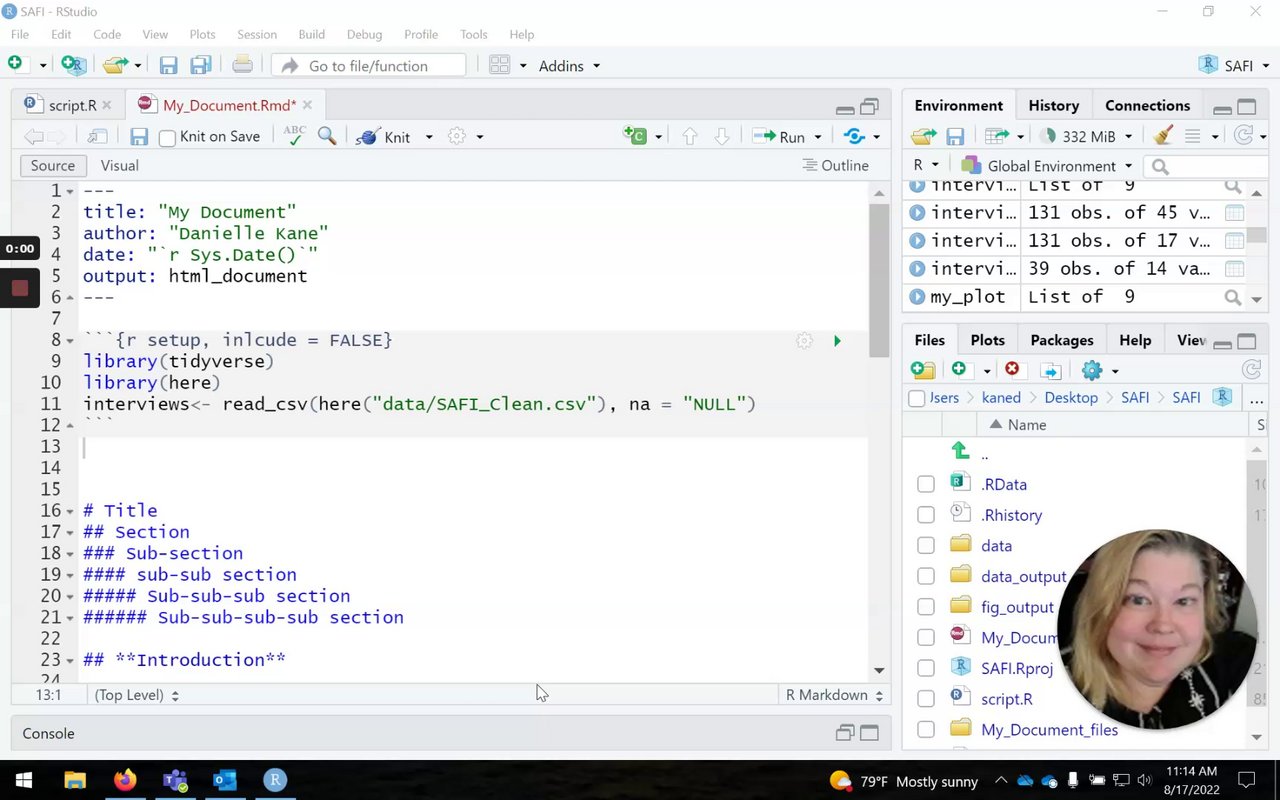The width and height of the screenshot is (1280, 800).
Task: Save current document from main toolbar
Action: 168,66
